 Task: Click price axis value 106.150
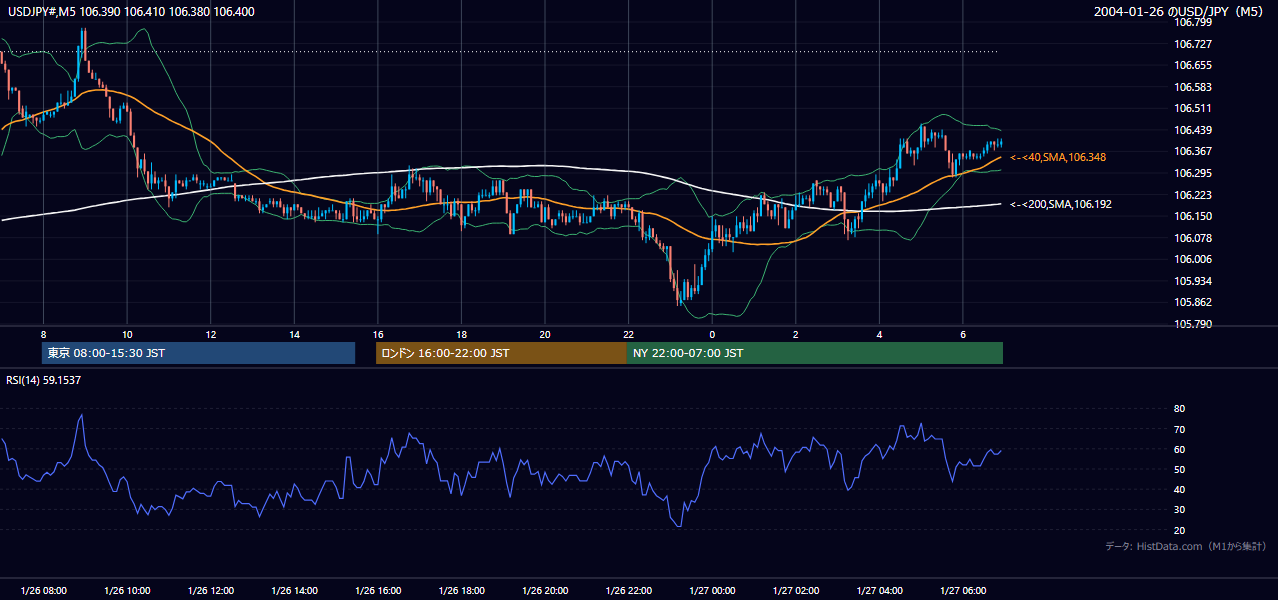pos(1192,216)
